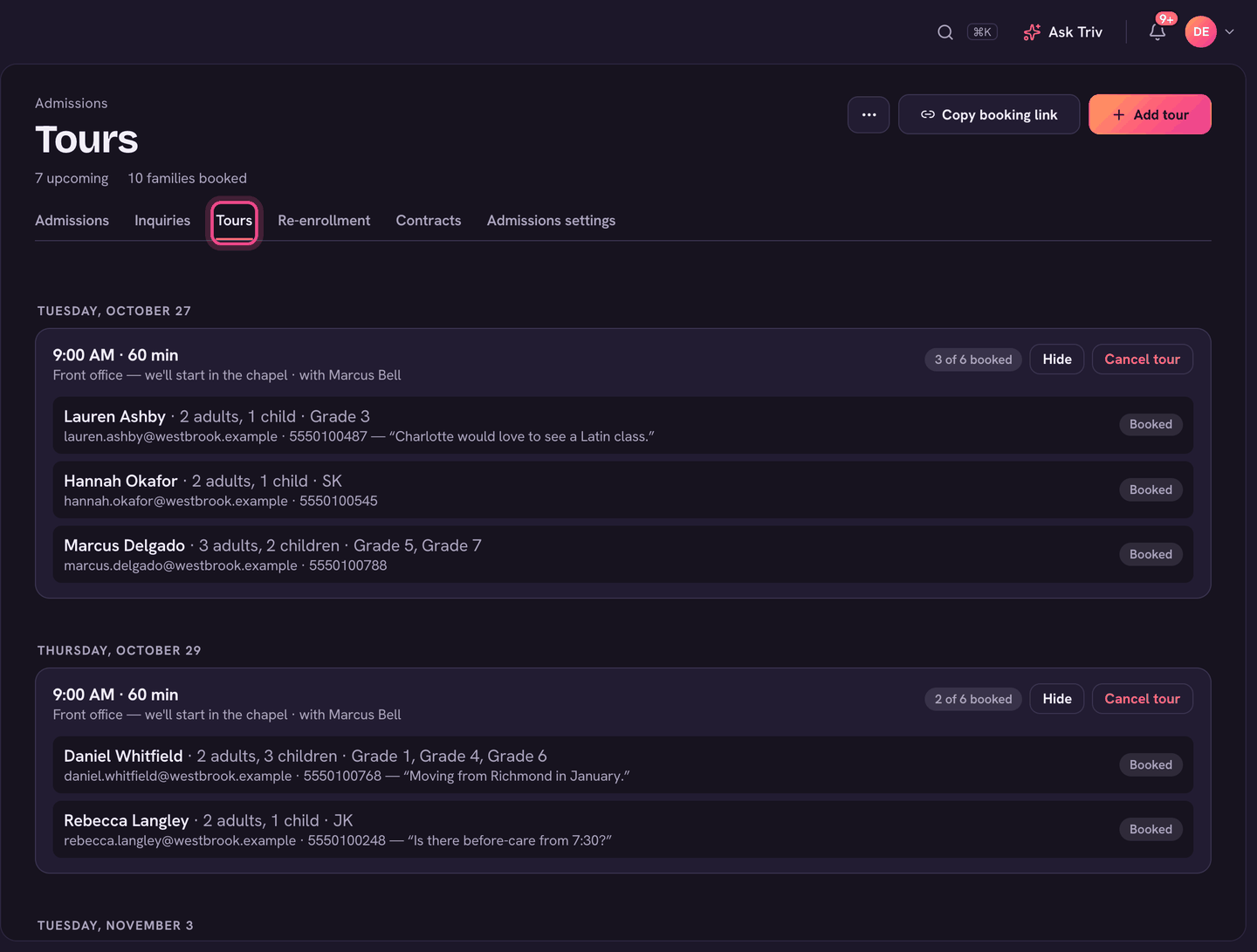Screen dimensions: 1257x952
Task: Cancel the October 27 tour
Action: tap(1142, 360)
